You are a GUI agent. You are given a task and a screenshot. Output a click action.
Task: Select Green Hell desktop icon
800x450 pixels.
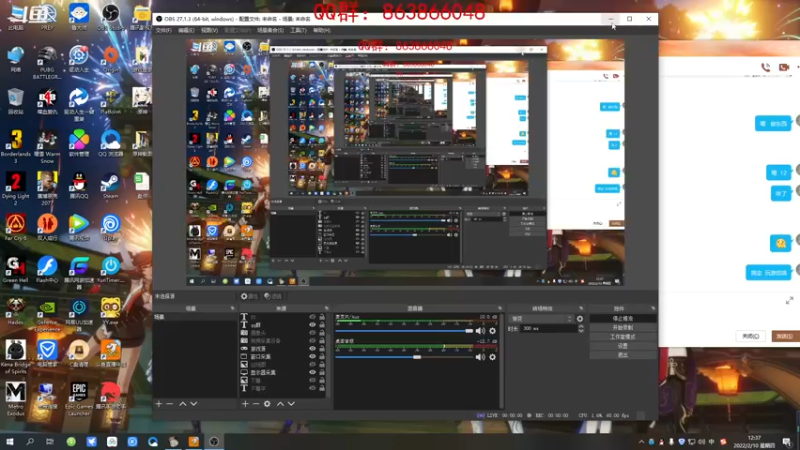click(x=16, y=270)
